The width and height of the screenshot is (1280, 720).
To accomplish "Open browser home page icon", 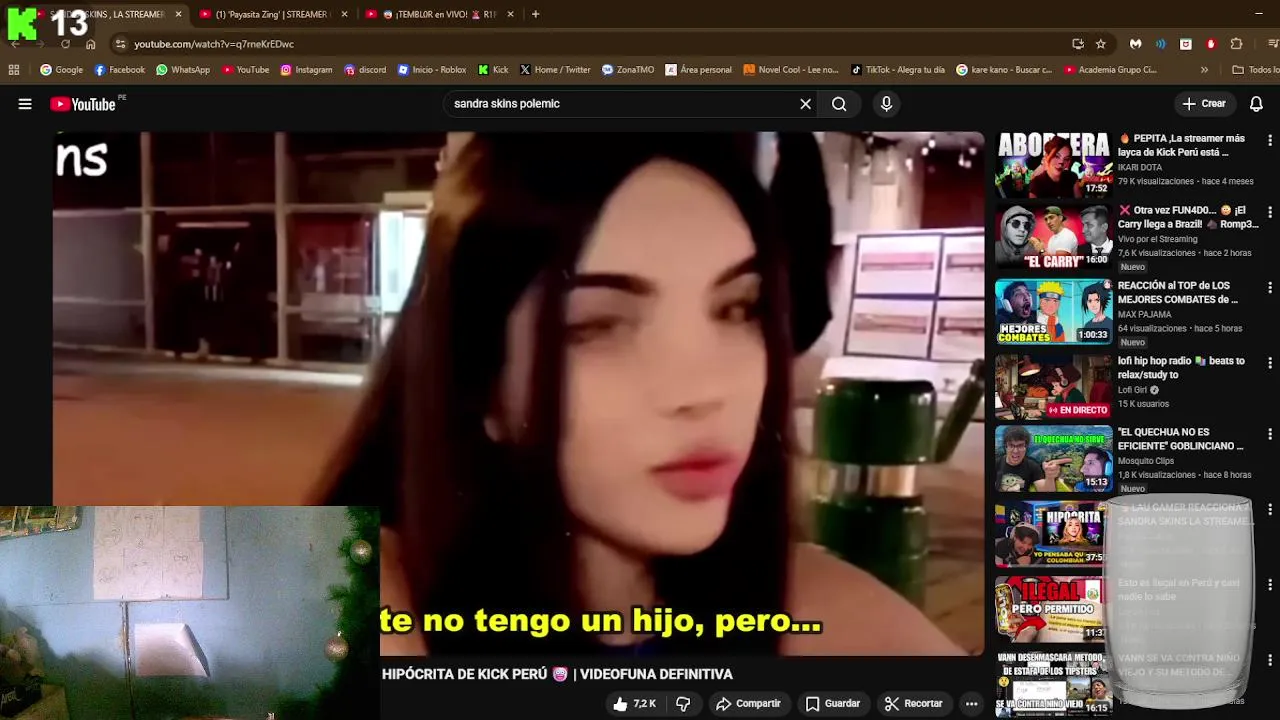I will click(x=90, y=44).
